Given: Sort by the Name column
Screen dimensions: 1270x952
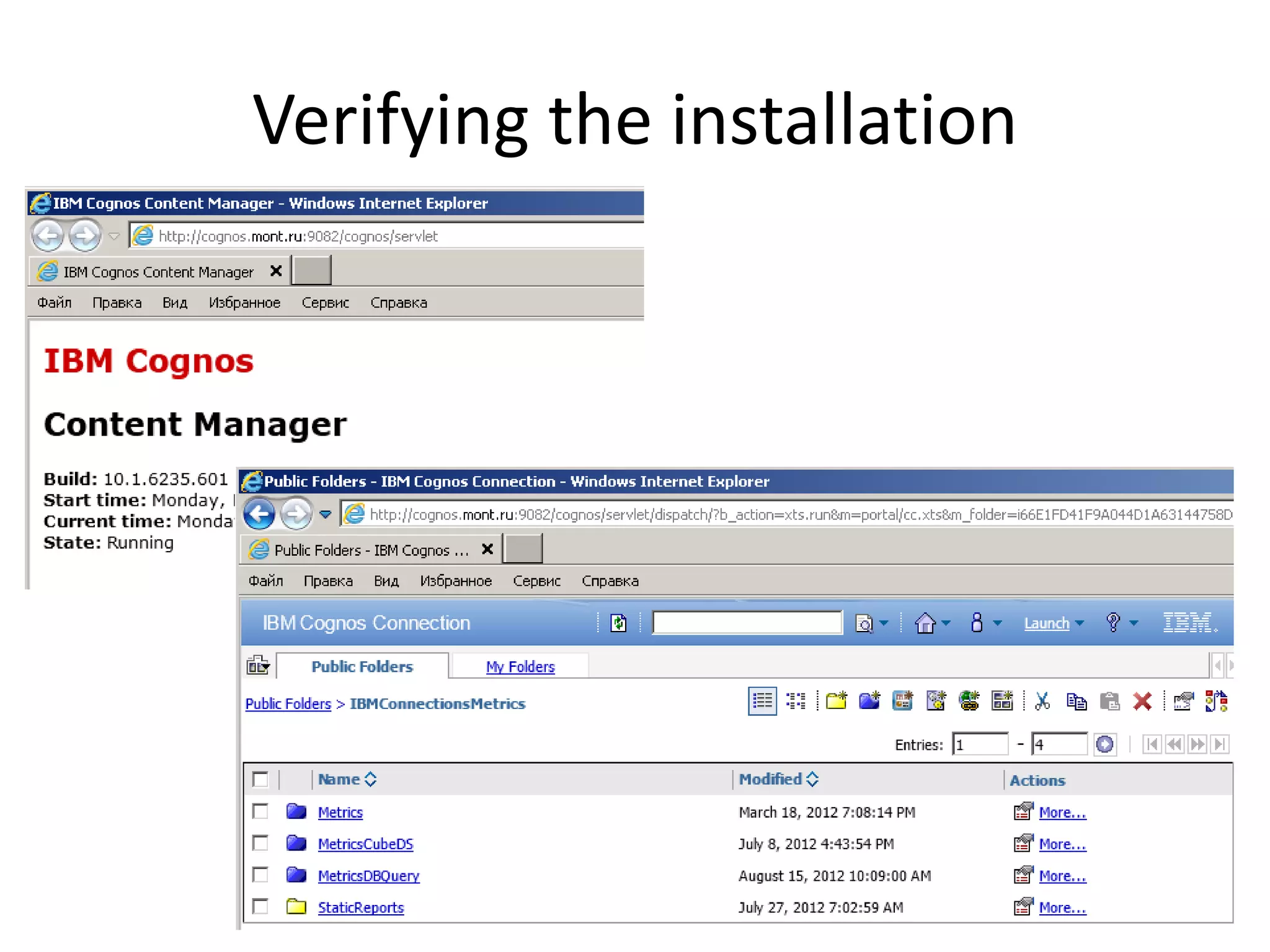Looking at the screenshot, I should (347, 779).
